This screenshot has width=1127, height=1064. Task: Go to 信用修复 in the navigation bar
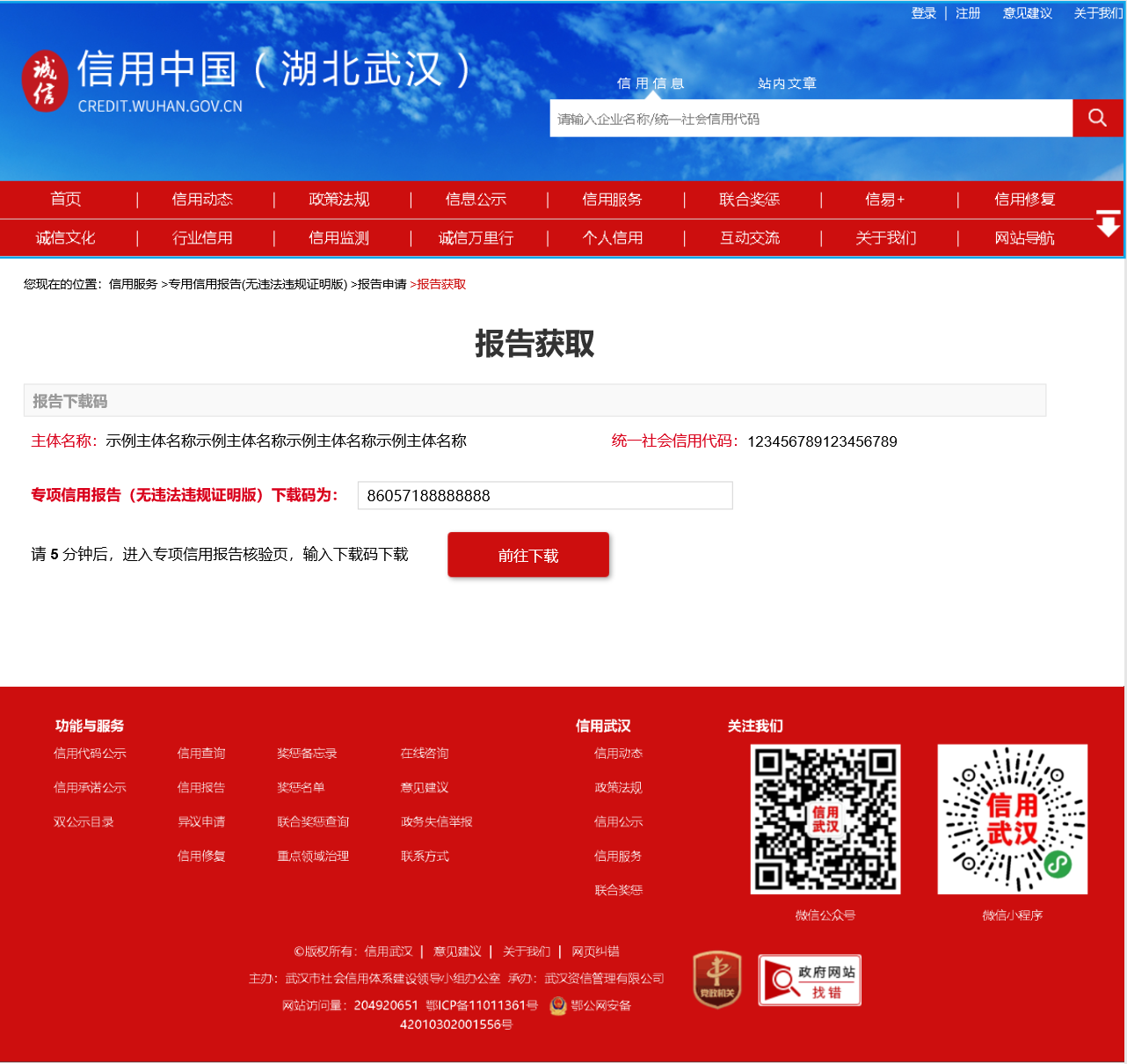click(1024, 200)
